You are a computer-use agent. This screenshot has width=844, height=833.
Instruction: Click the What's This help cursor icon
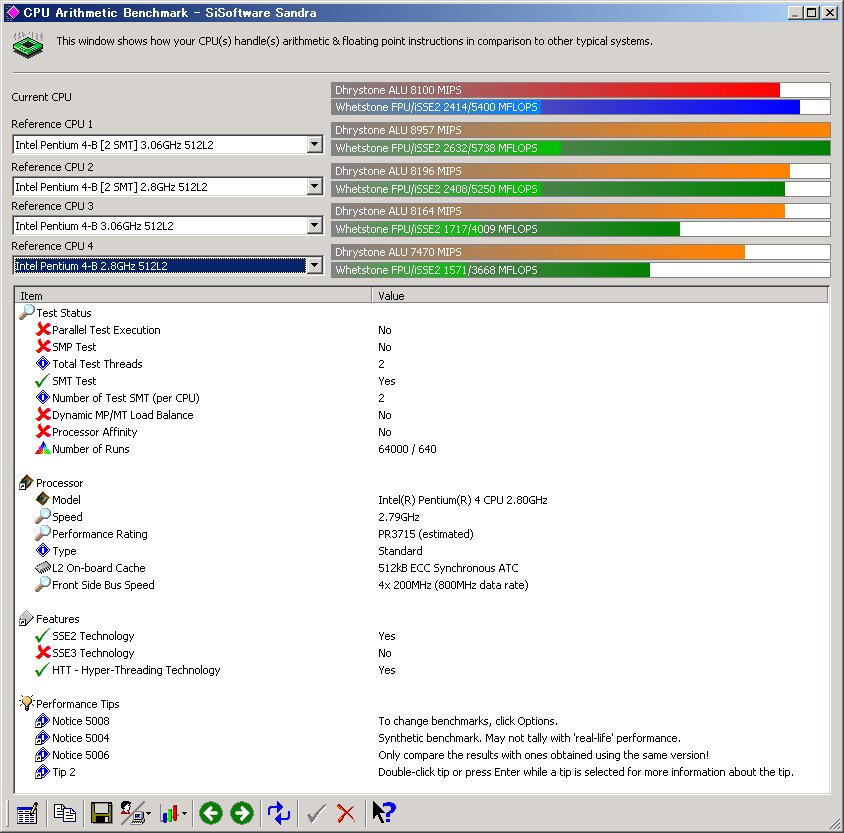384,813
